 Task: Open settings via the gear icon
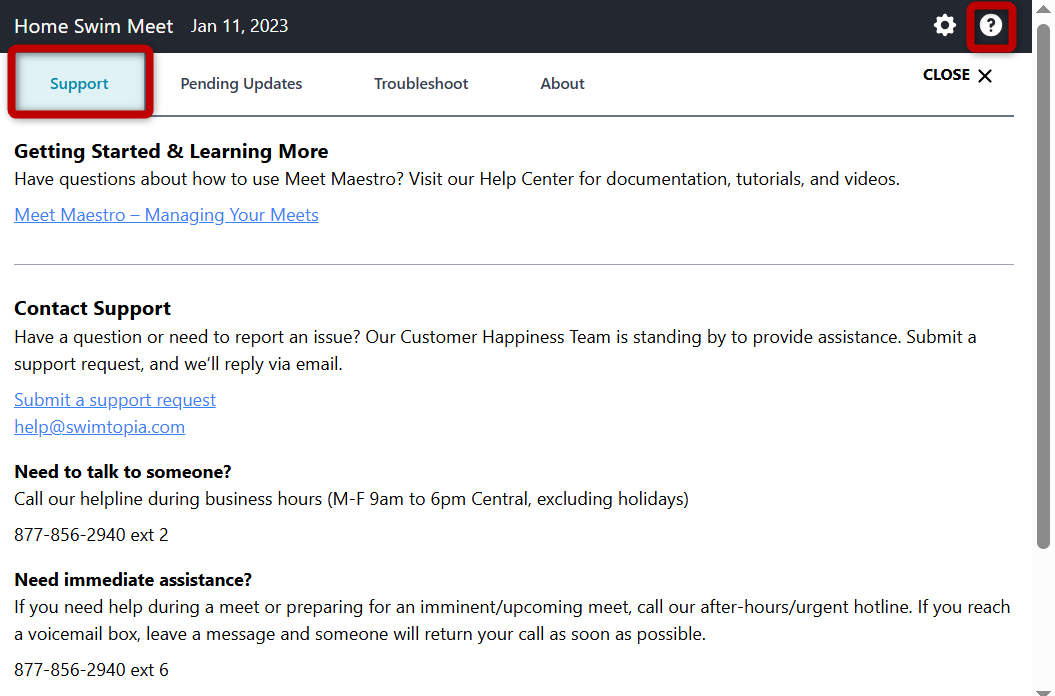click(945, 26)
